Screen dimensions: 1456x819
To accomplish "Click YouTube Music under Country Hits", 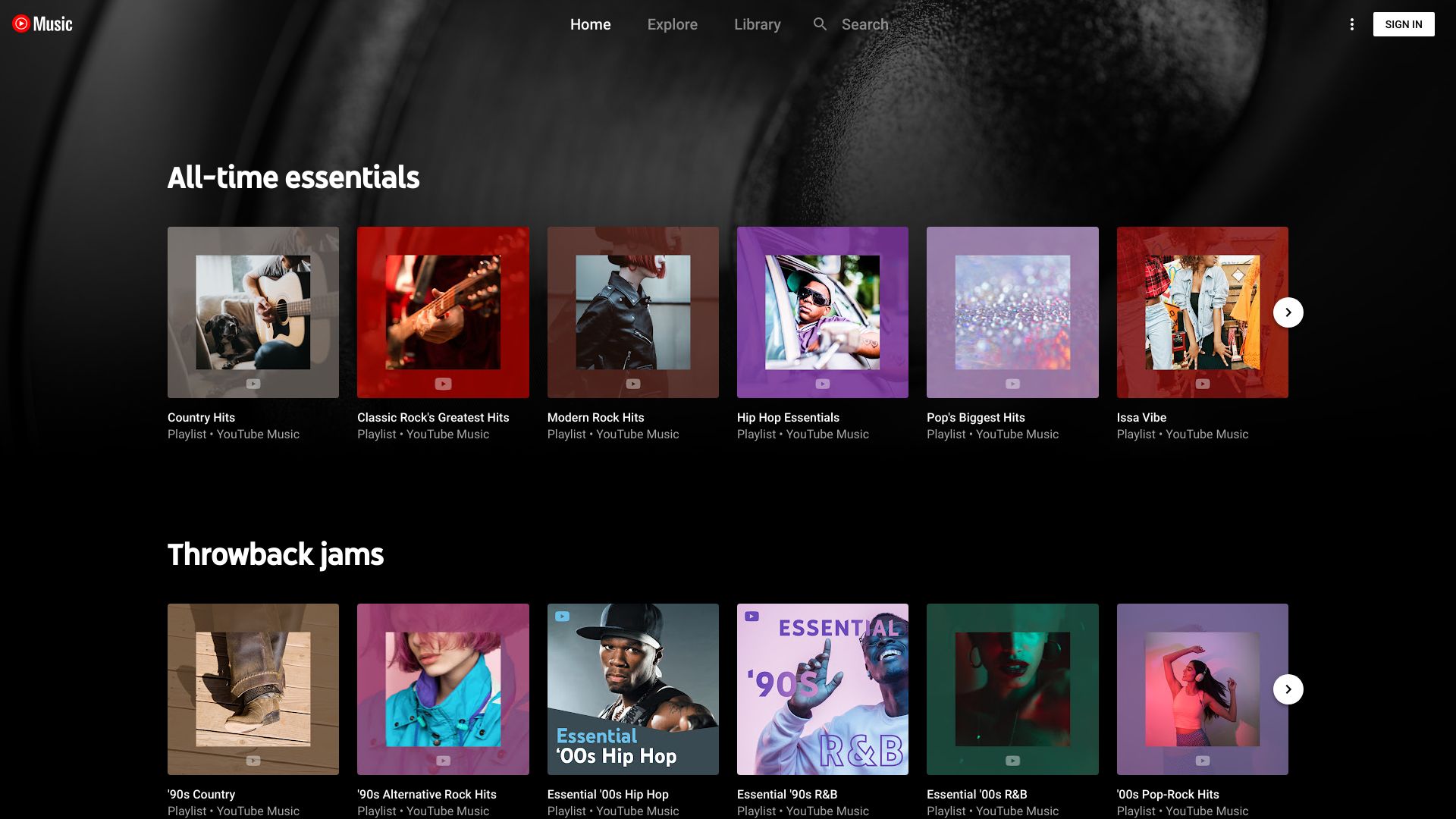I will point(258,435).
